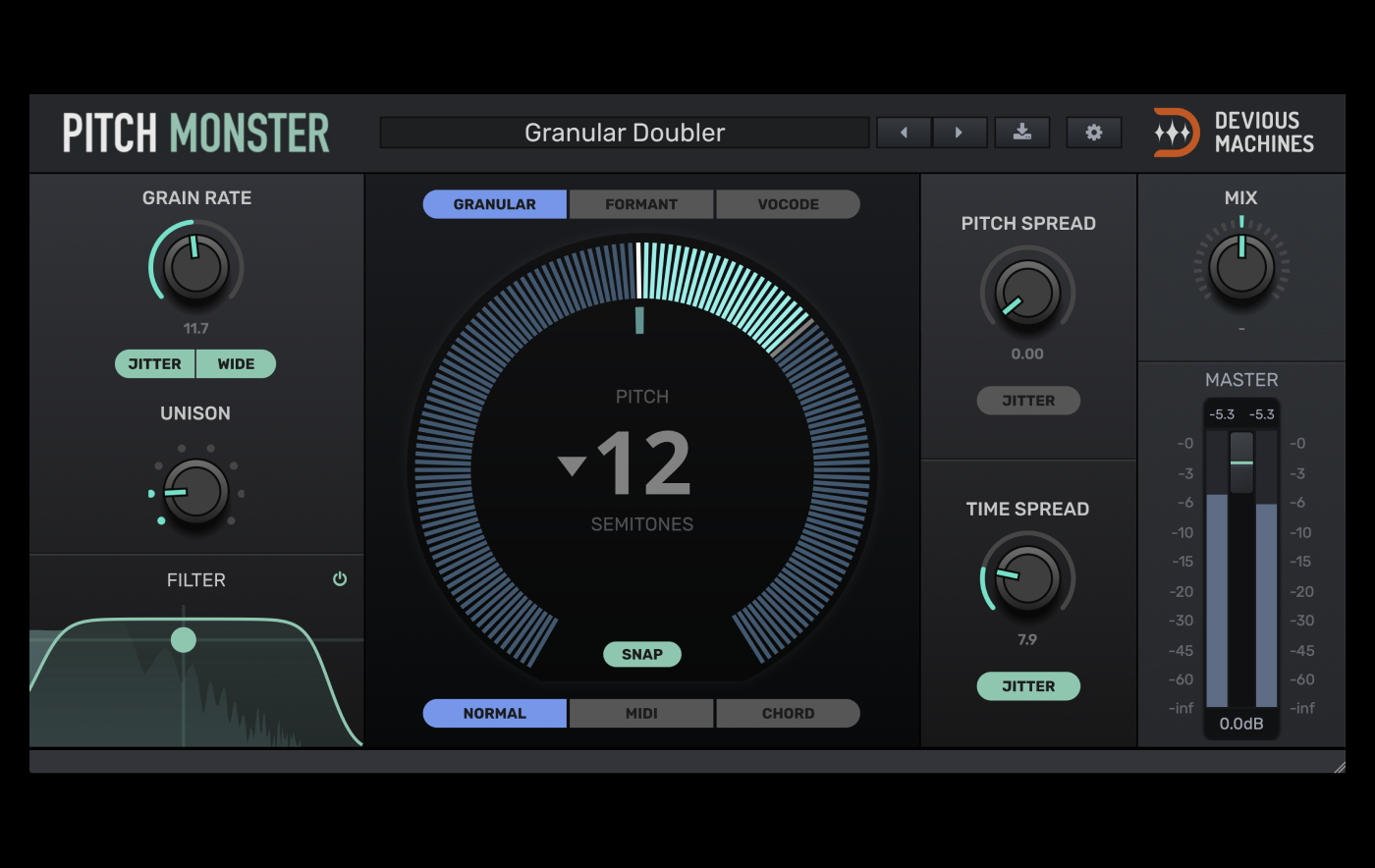Screen dimensions: 1375x868
Task: Open settings via the gear icon
Action: point(1094,133)
